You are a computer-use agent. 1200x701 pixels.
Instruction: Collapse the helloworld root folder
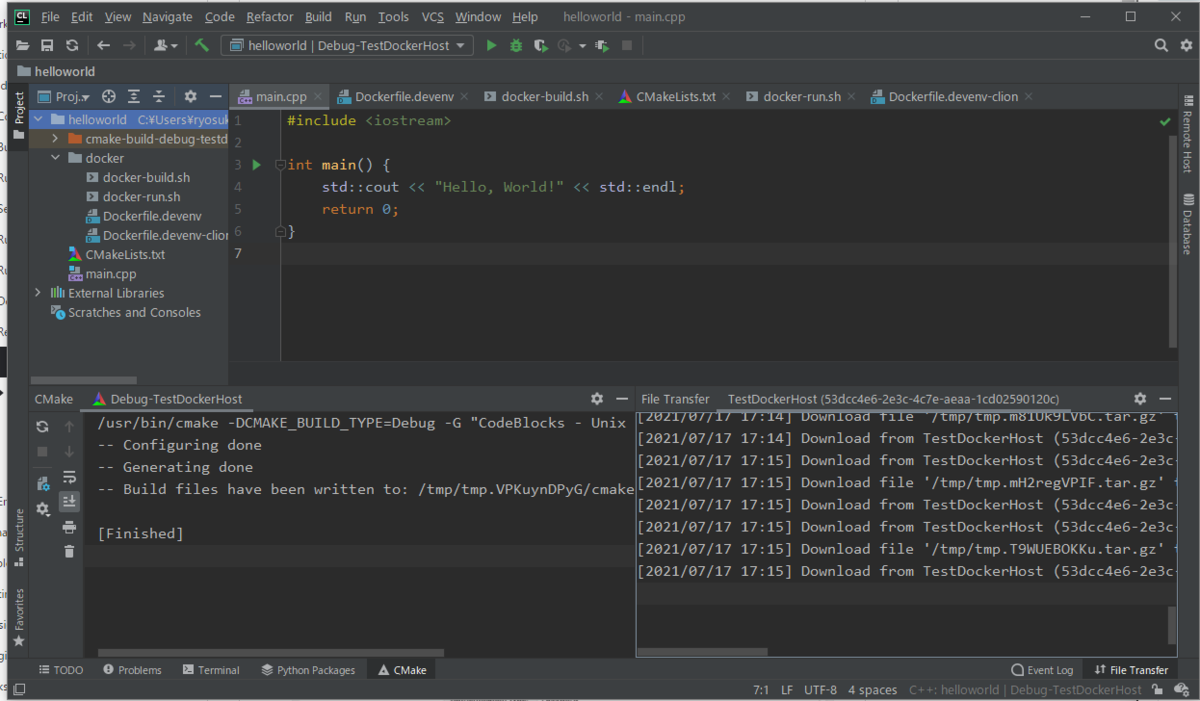tap(38, 120)
